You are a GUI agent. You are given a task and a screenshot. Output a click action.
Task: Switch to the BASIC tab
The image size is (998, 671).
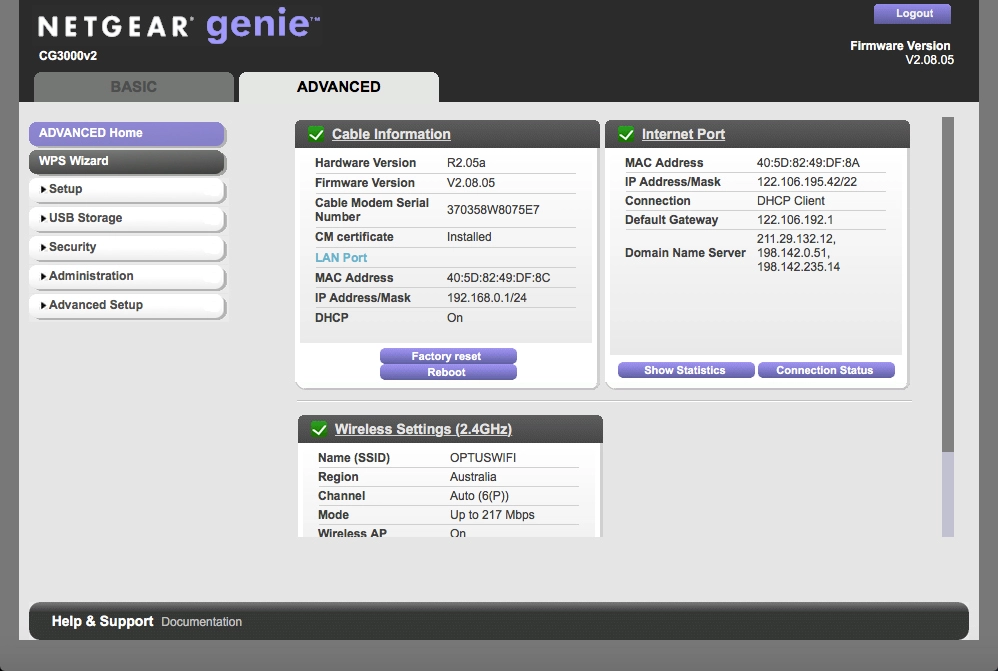click(134, 87)
